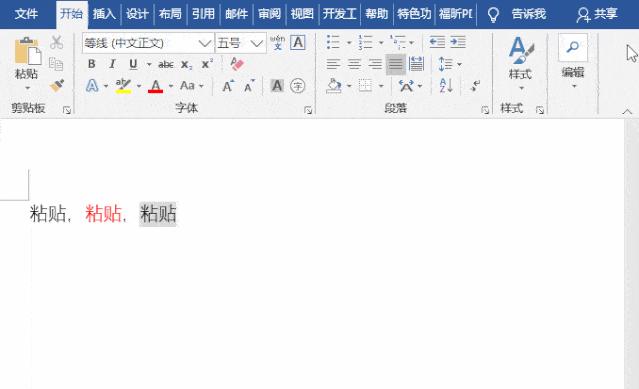This screenshot has height=389, width=639.
Task: Click the Enclose Characters circle icon
Action: click(298, 86)
